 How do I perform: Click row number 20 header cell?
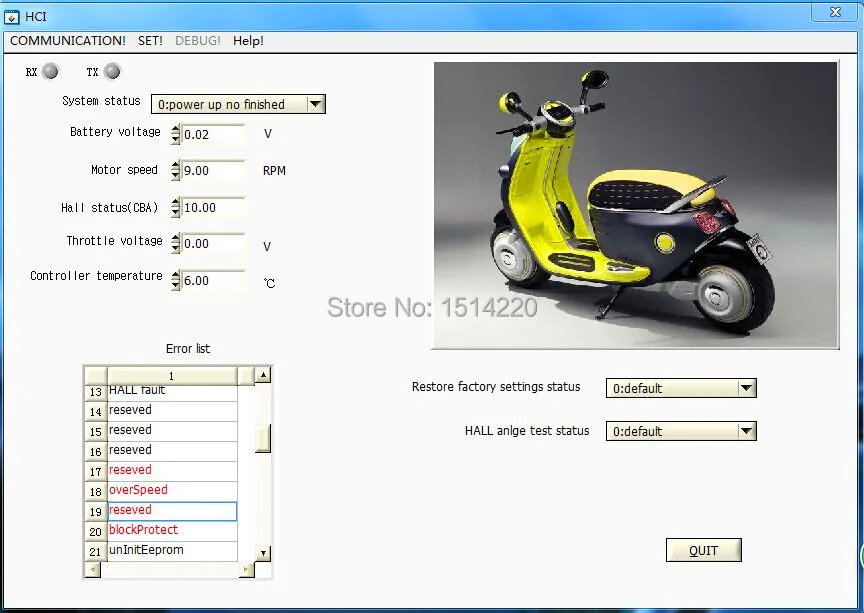(x=96, y=531)
